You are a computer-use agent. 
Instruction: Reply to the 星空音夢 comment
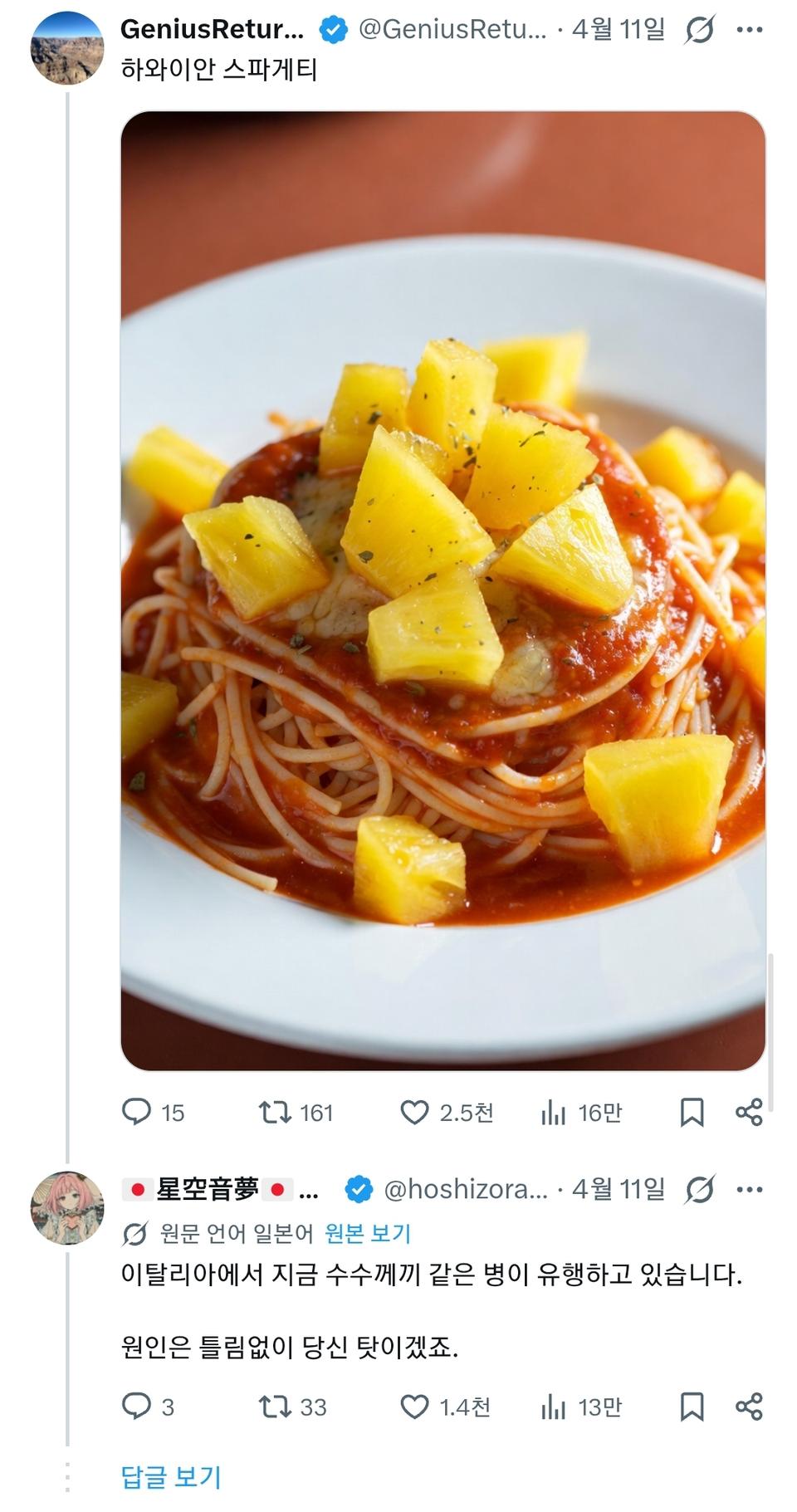(137, 1406)
